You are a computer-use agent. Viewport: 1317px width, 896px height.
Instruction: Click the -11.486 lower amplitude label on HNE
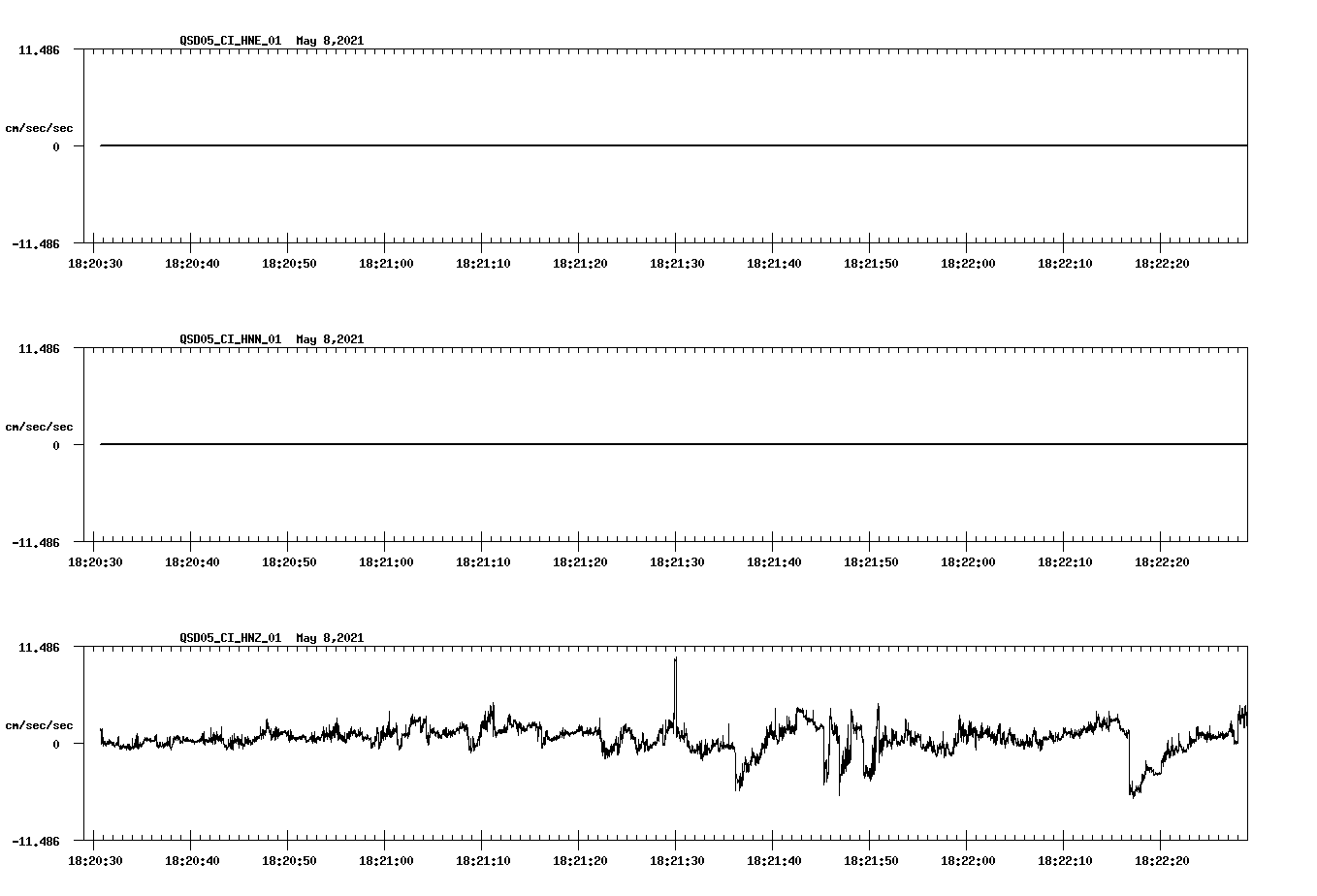[x=37, y=245]
